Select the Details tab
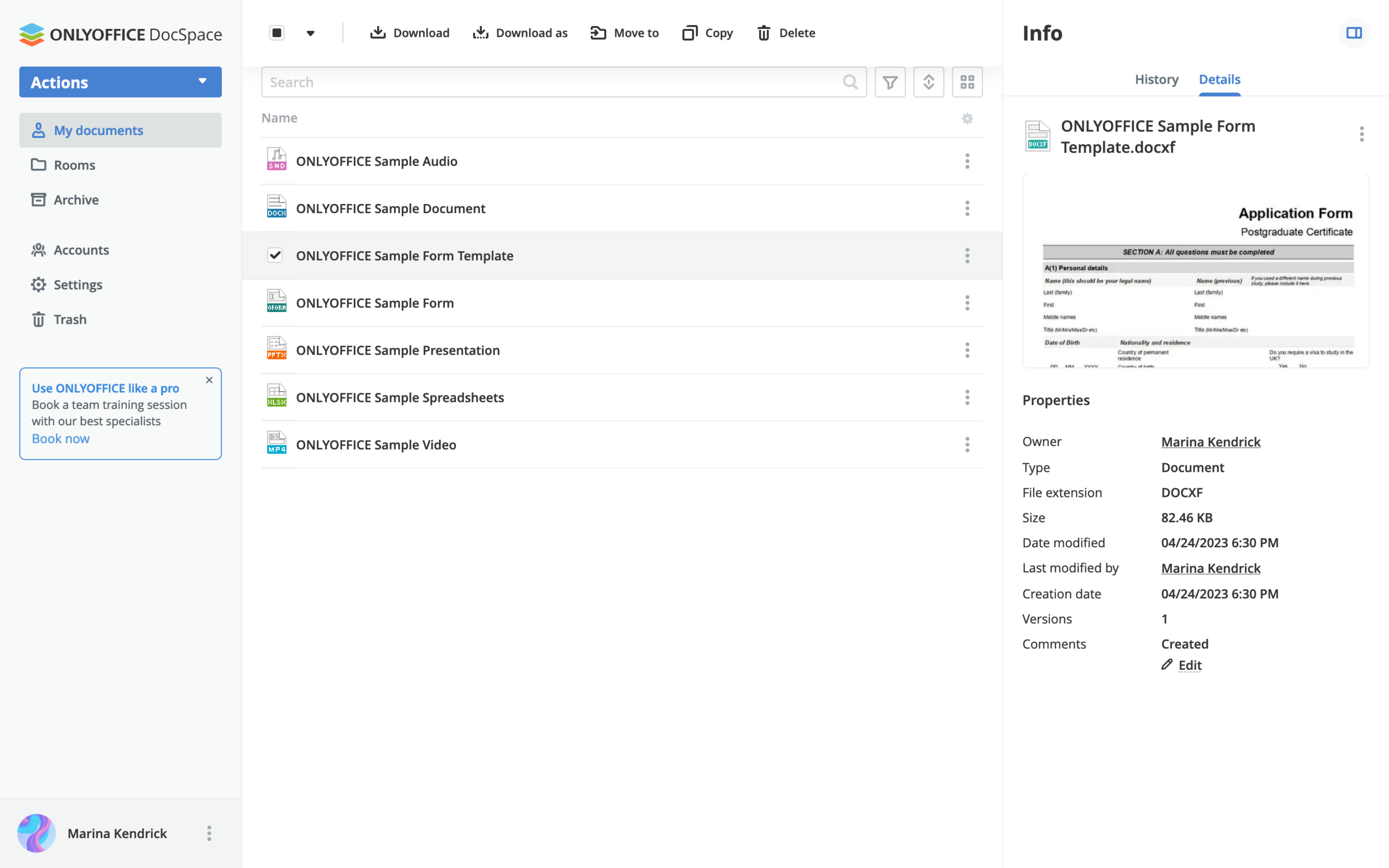This screenshot has height=868, width=1389. [x=1220, y=79]
